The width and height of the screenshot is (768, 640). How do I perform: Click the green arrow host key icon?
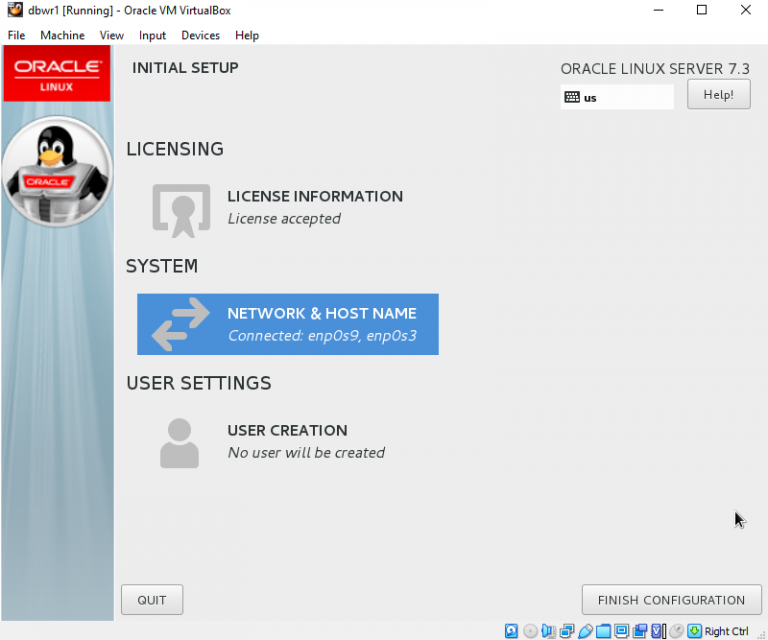tap(694, 631)
